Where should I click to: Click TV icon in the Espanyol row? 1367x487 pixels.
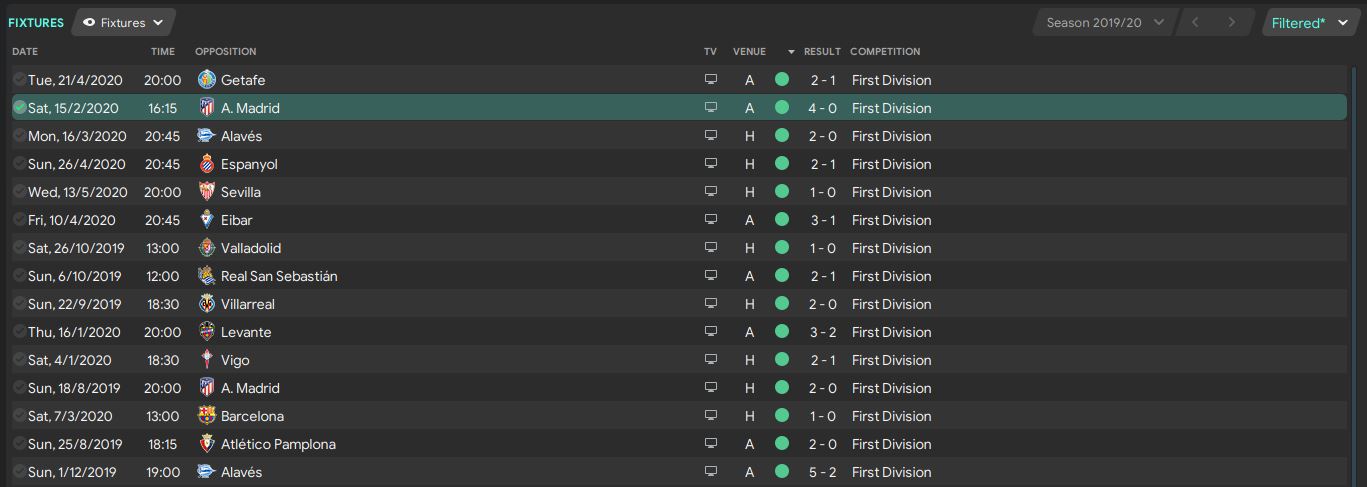click(711, 164)
